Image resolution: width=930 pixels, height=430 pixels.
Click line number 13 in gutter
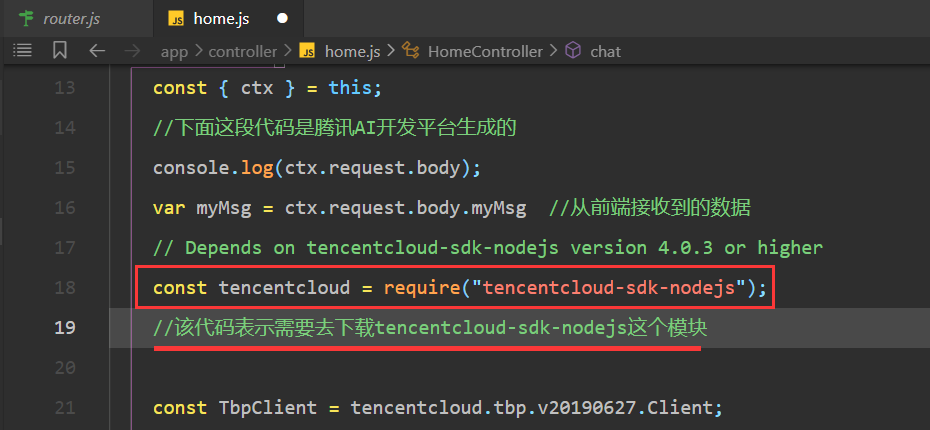tap(65, 88)
